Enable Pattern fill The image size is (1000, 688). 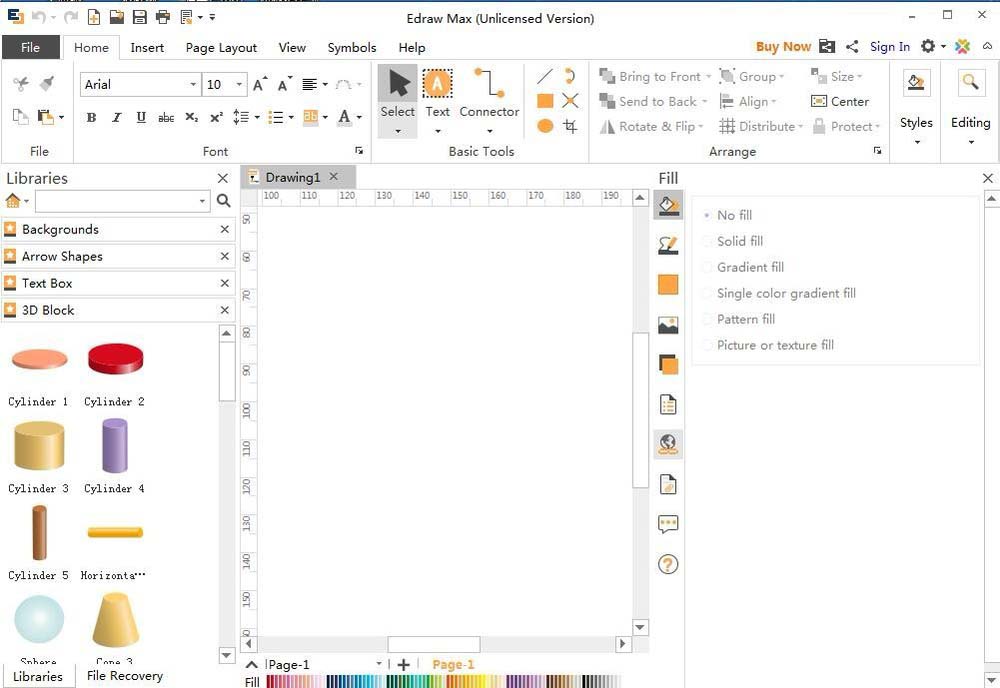coord(745,319)
